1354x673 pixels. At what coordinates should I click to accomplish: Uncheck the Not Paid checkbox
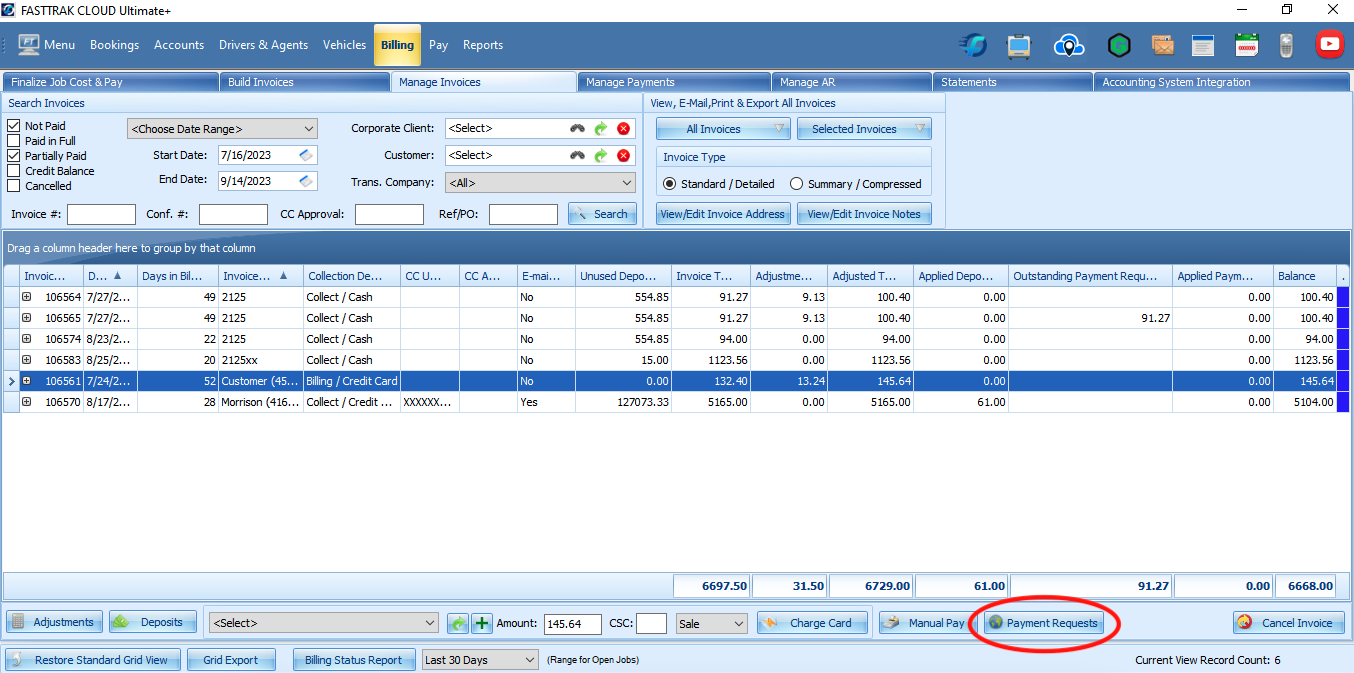click(x=14, y=126)
